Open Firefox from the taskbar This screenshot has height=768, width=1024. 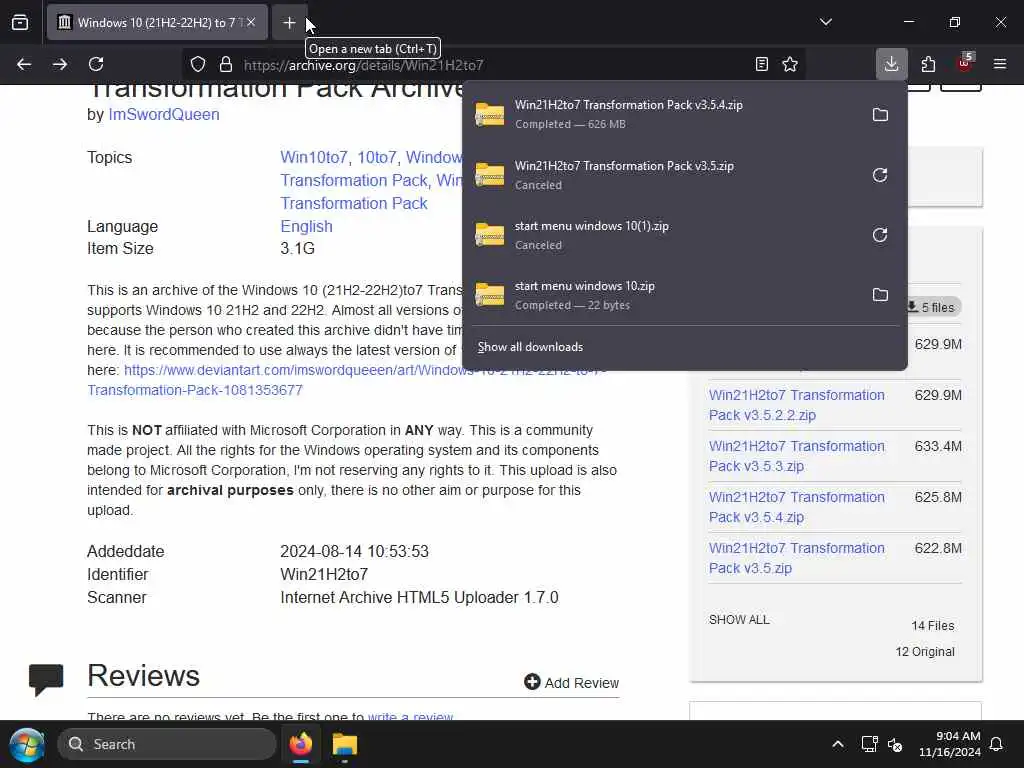pos(301,744)
